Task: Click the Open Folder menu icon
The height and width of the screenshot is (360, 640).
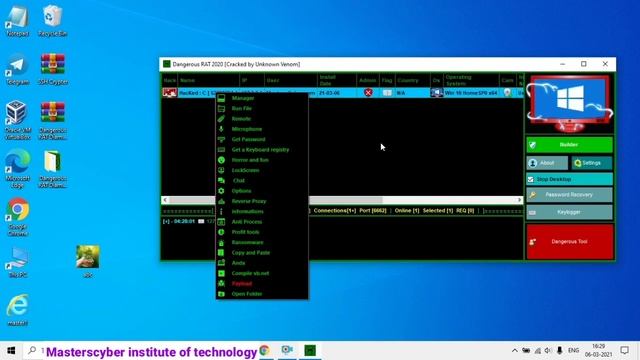Action: click(x=221, y=294)
